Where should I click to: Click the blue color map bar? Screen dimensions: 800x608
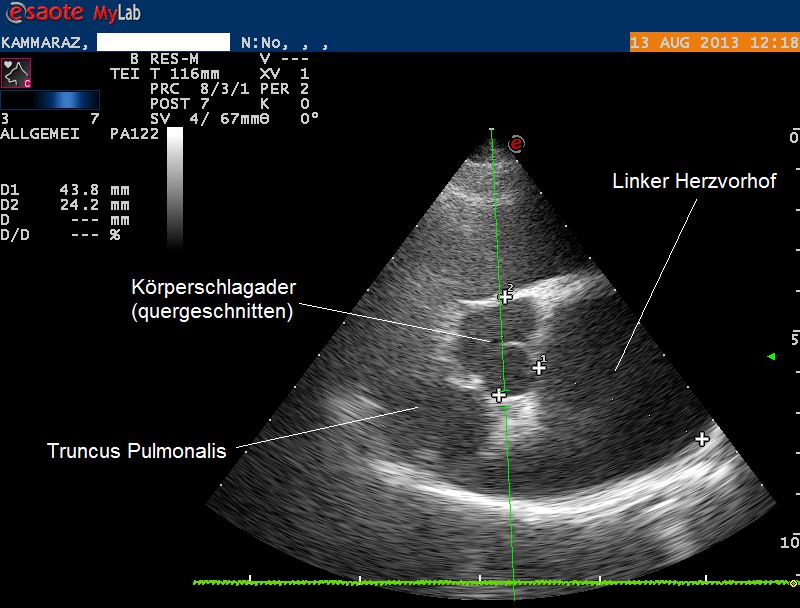pos(50,100)
